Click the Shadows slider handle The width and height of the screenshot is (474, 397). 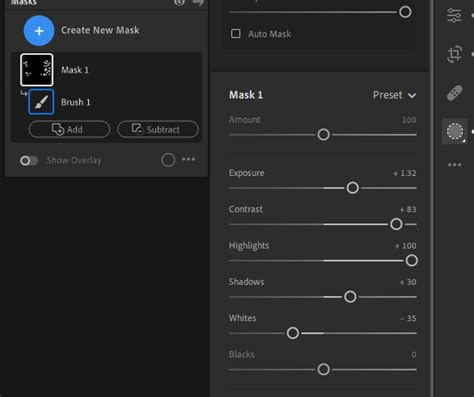[350, 297]
